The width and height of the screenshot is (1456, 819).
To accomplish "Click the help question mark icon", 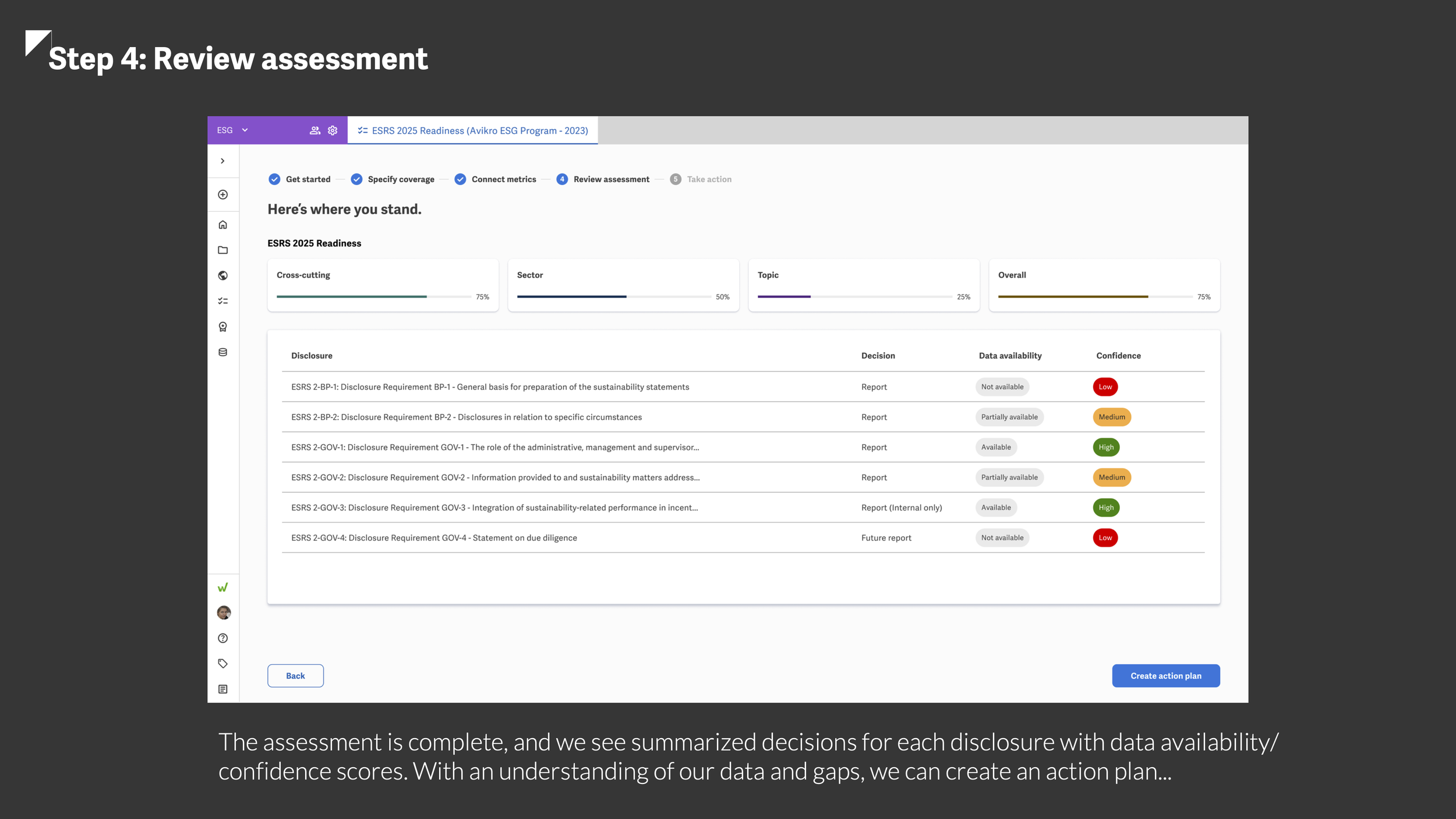I will coord(222,638).
